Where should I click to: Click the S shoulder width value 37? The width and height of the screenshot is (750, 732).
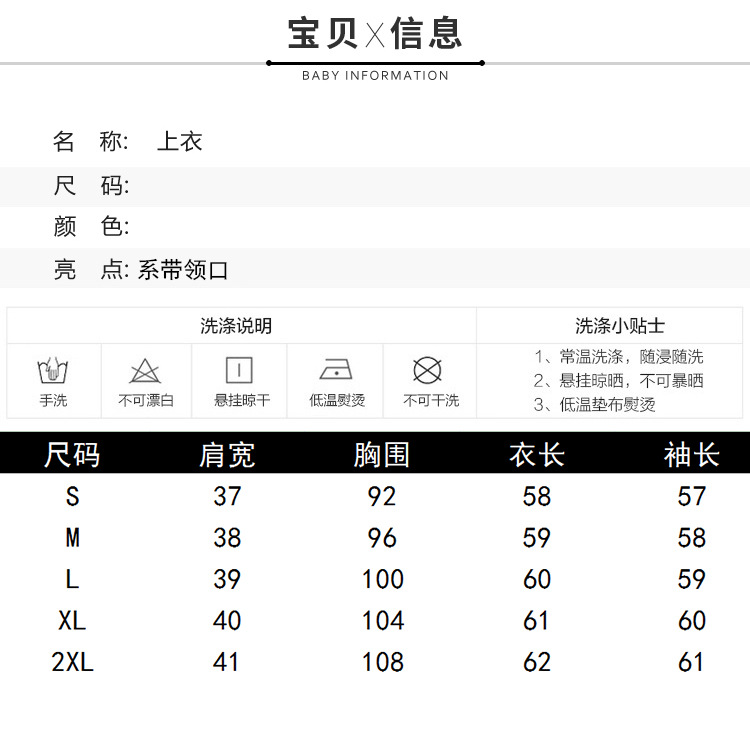tap(227, 496)
